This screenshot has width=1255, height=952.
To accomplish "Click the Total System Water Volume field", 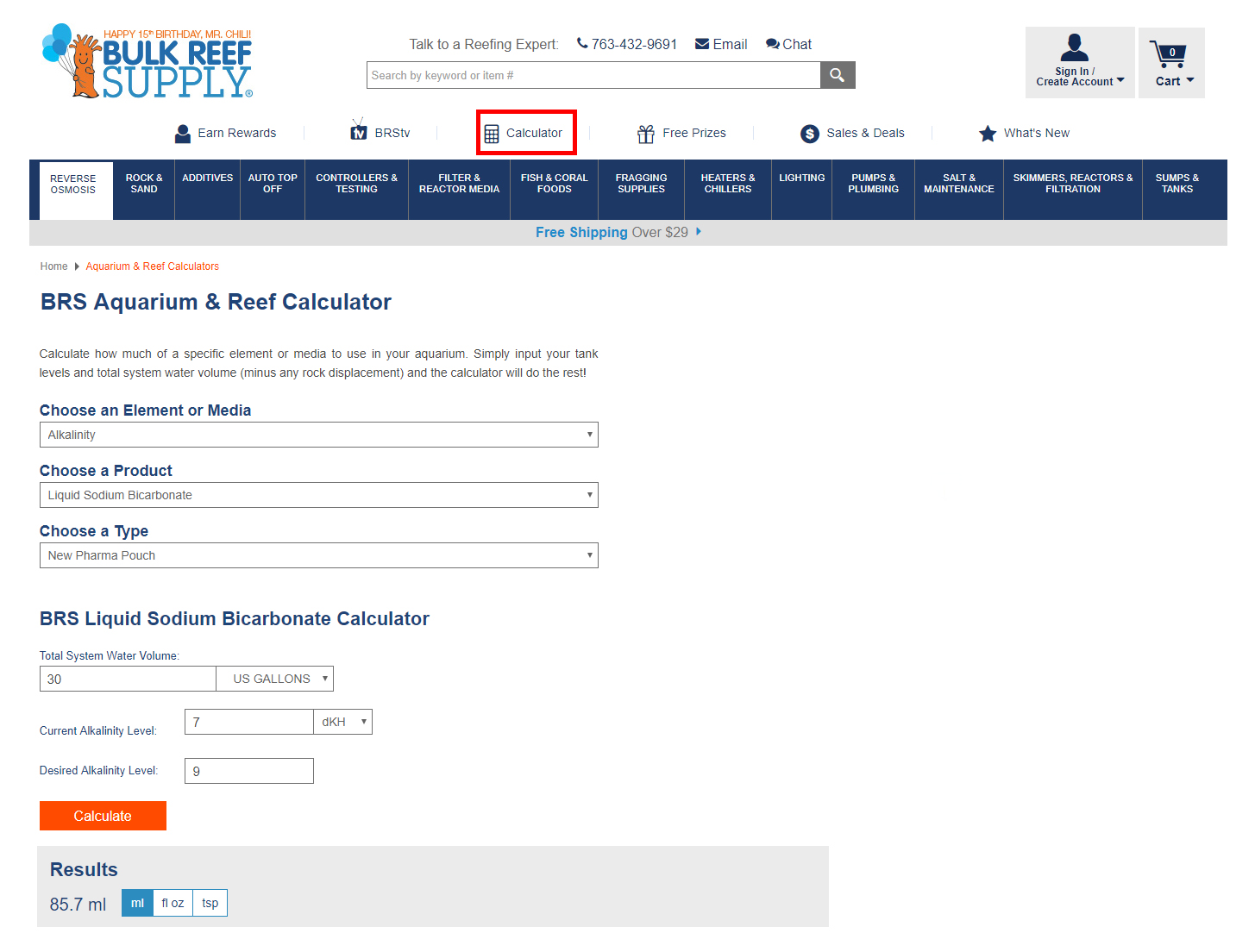I will (x=128, y=679).
